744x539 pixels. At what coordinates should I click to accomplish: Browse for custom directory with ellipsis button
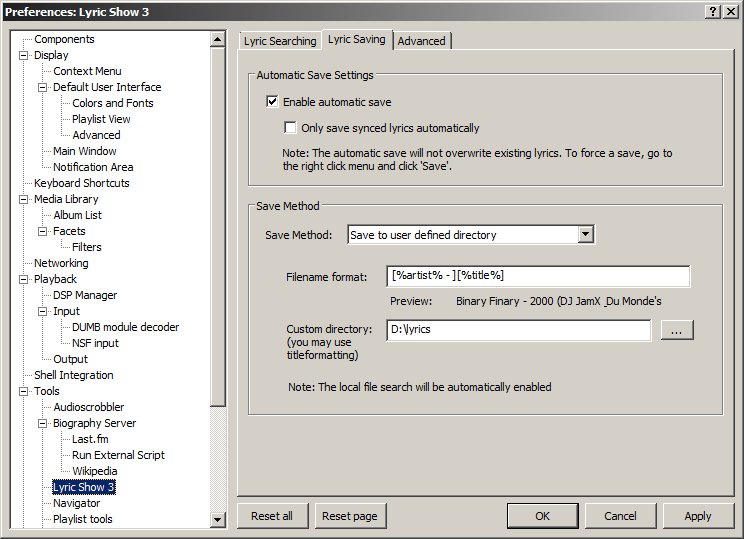point(677,330)
